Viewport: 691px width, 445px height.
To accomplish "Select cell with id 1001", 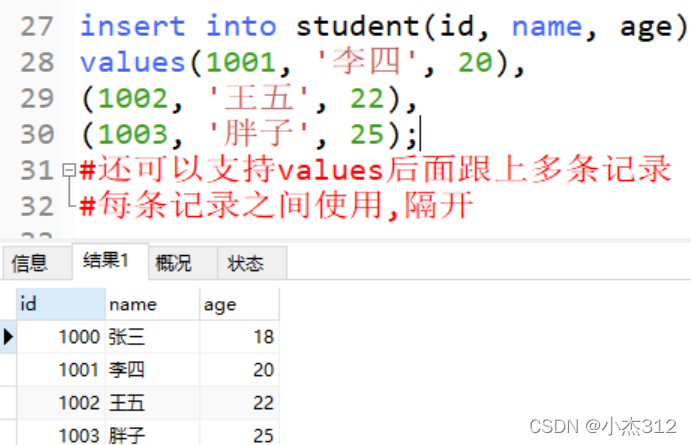I will [61, 370].
